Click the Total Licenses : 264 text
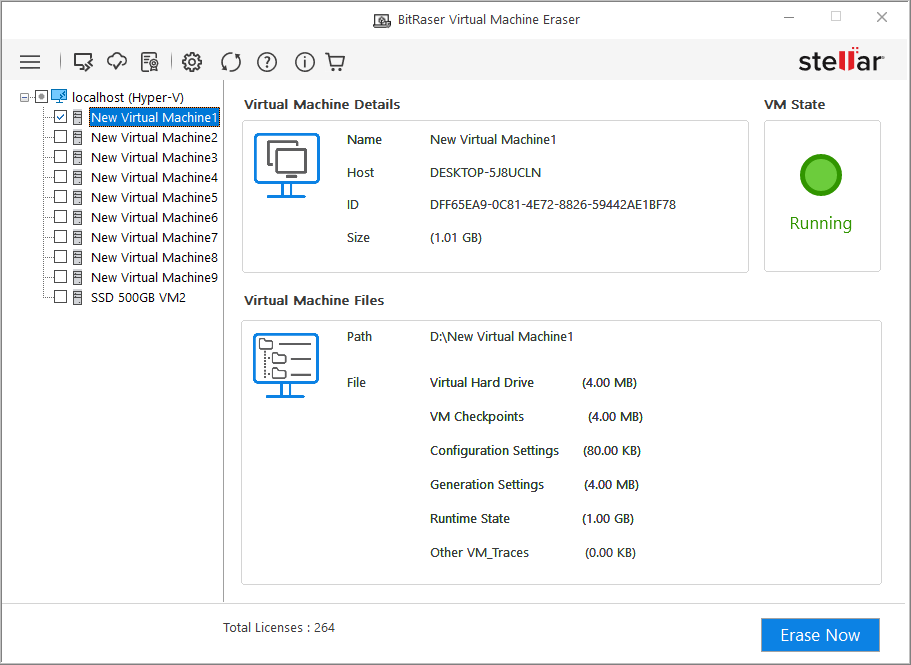 pyautogui.click(x=279, y=628)
